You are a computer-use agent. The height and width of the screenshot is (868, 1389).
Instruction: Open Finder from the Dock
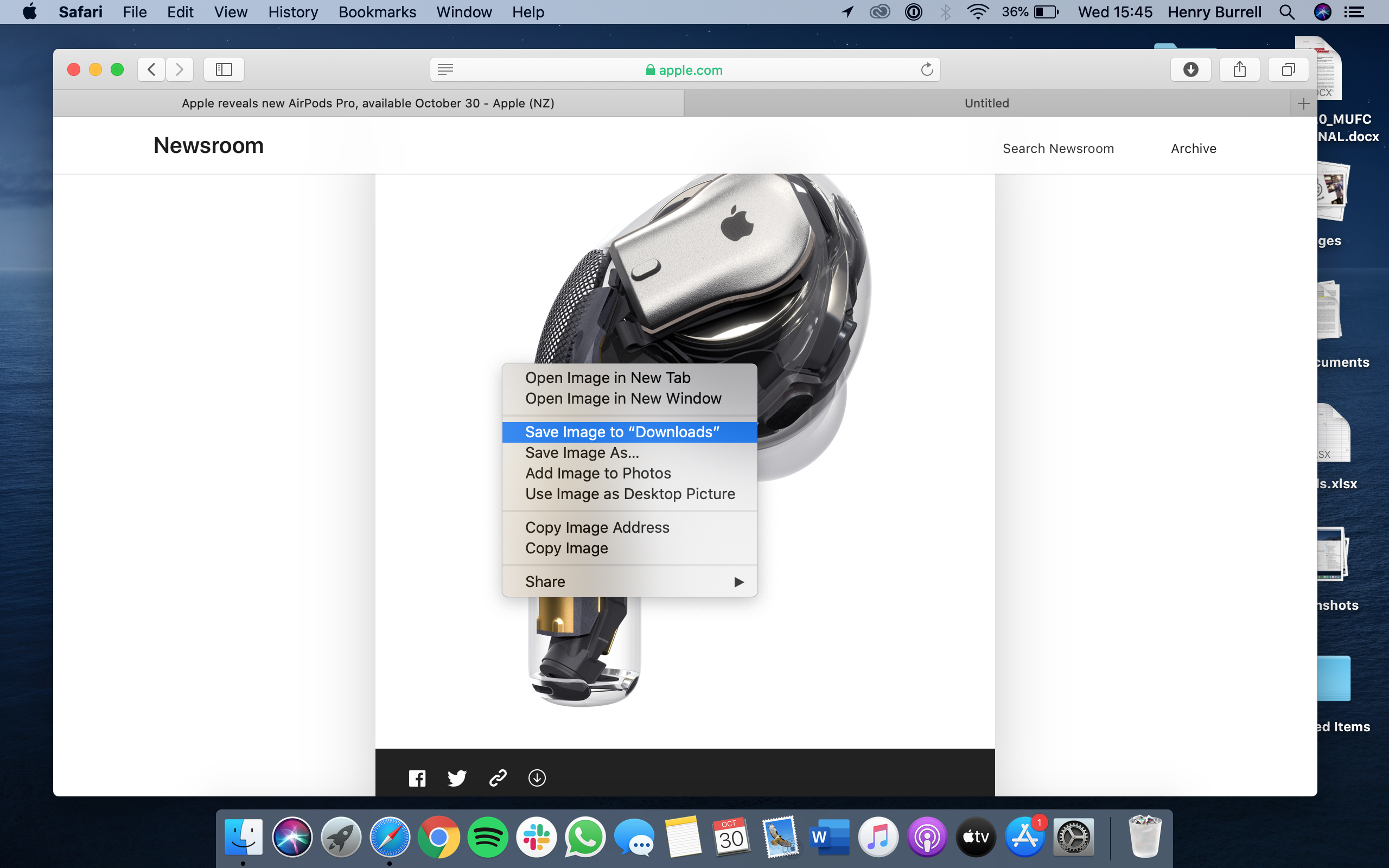pos(244,837)
